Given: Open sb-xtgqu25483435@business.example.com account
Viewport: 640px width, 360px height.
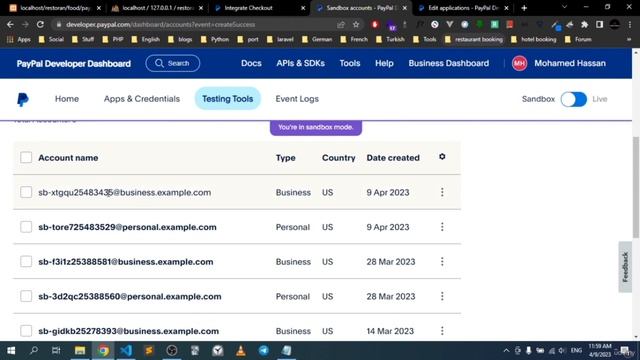Looking at the screenshot, I should (x=124, y=192).
